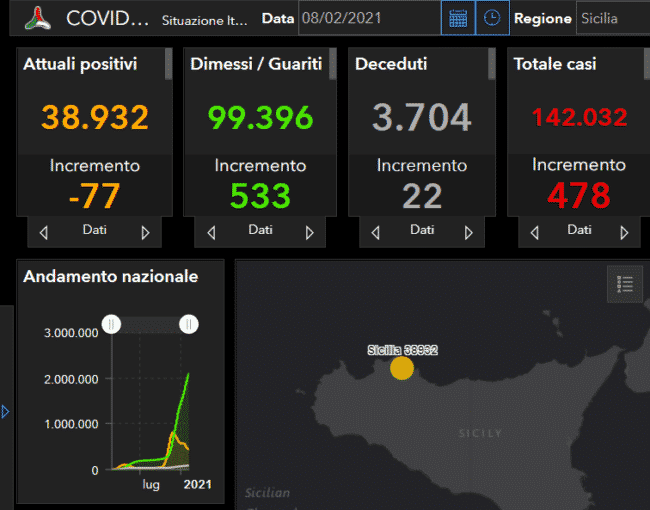Click the Attuali positivi card heading

pyautogui.click(x=80, y=64)
